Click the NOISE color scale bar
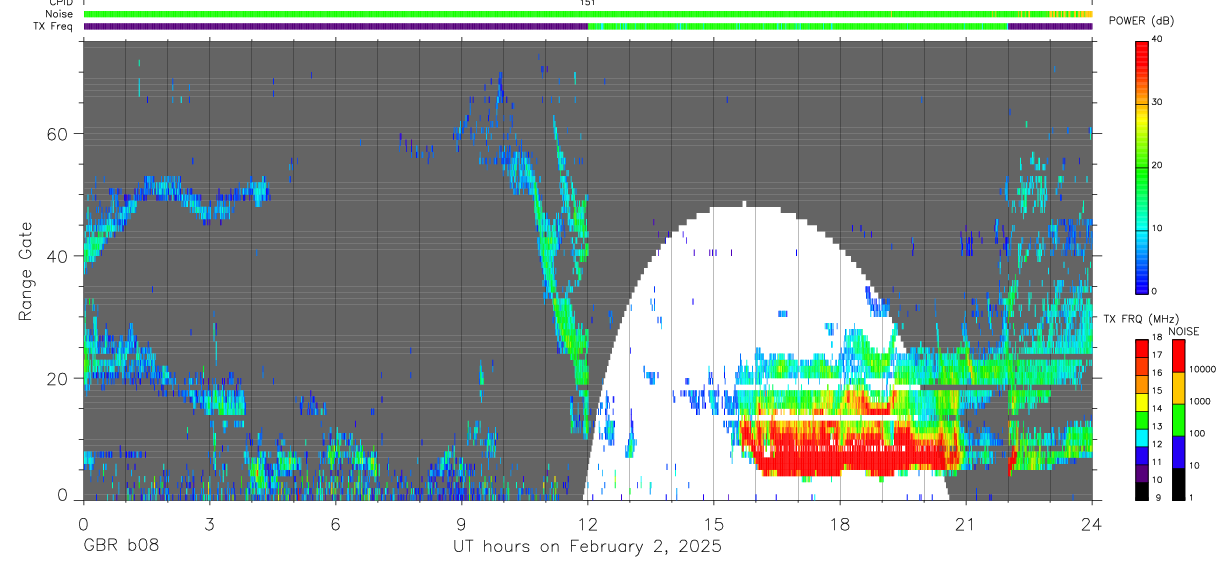The image size is (1228, 567). click(1178, 419)
